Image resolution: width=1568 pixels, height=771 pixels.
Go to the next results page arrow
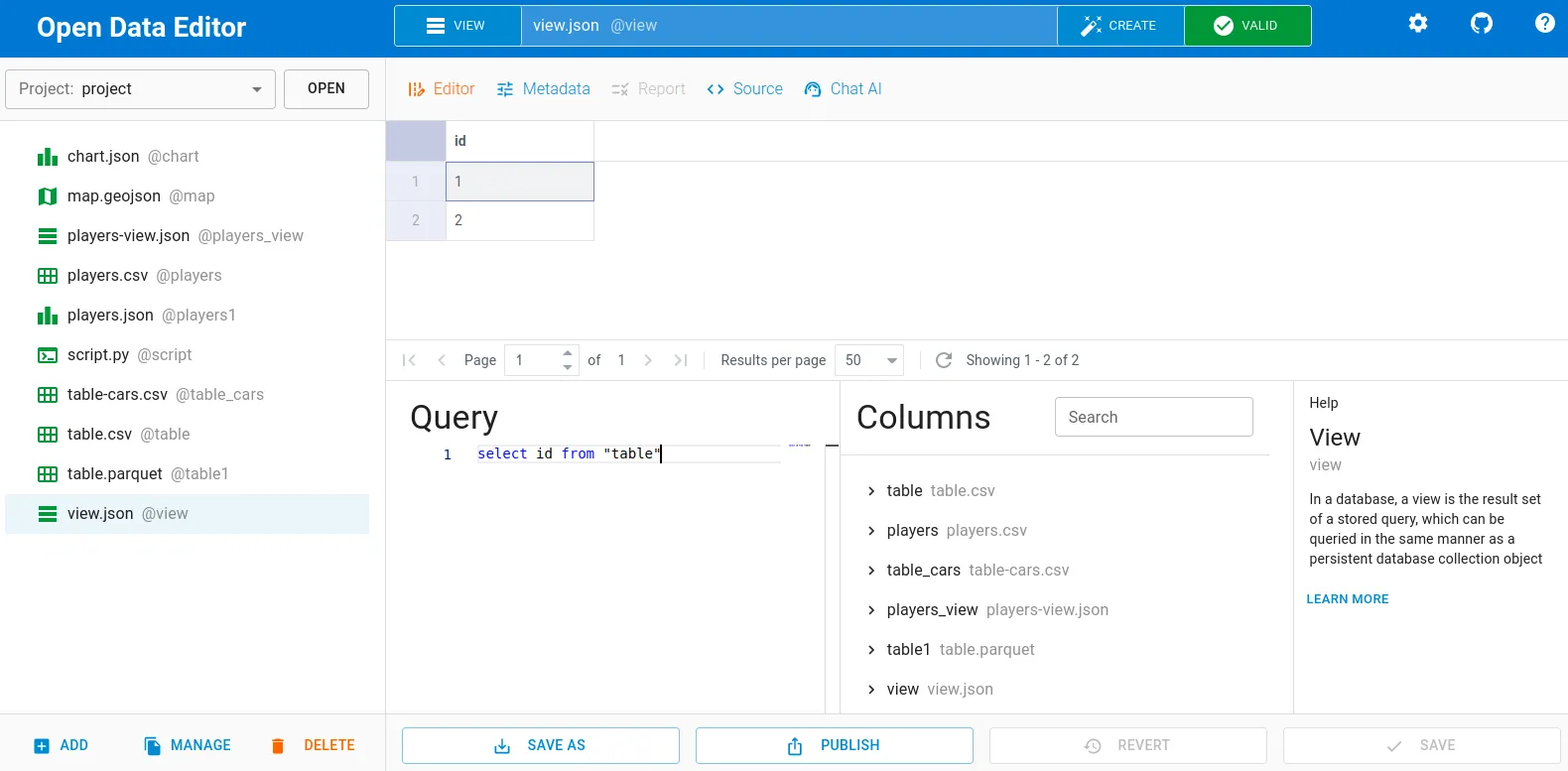[648, 360]
